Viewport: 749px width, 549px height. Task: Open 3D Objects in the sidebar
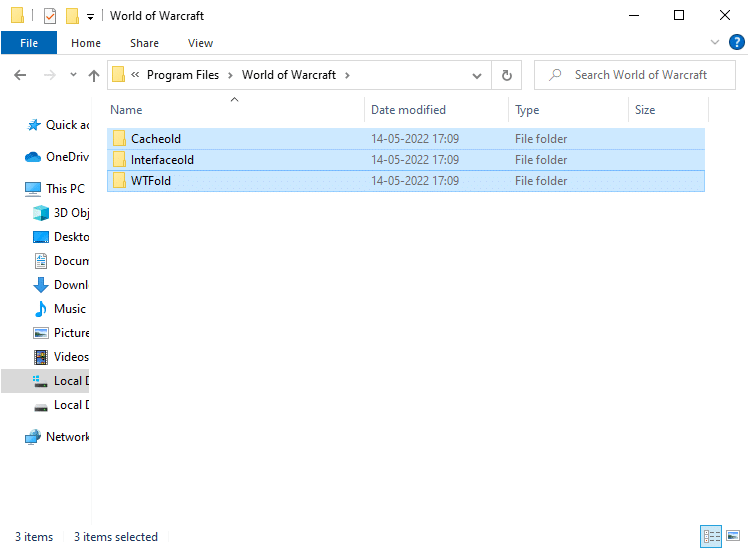(61, 213)
